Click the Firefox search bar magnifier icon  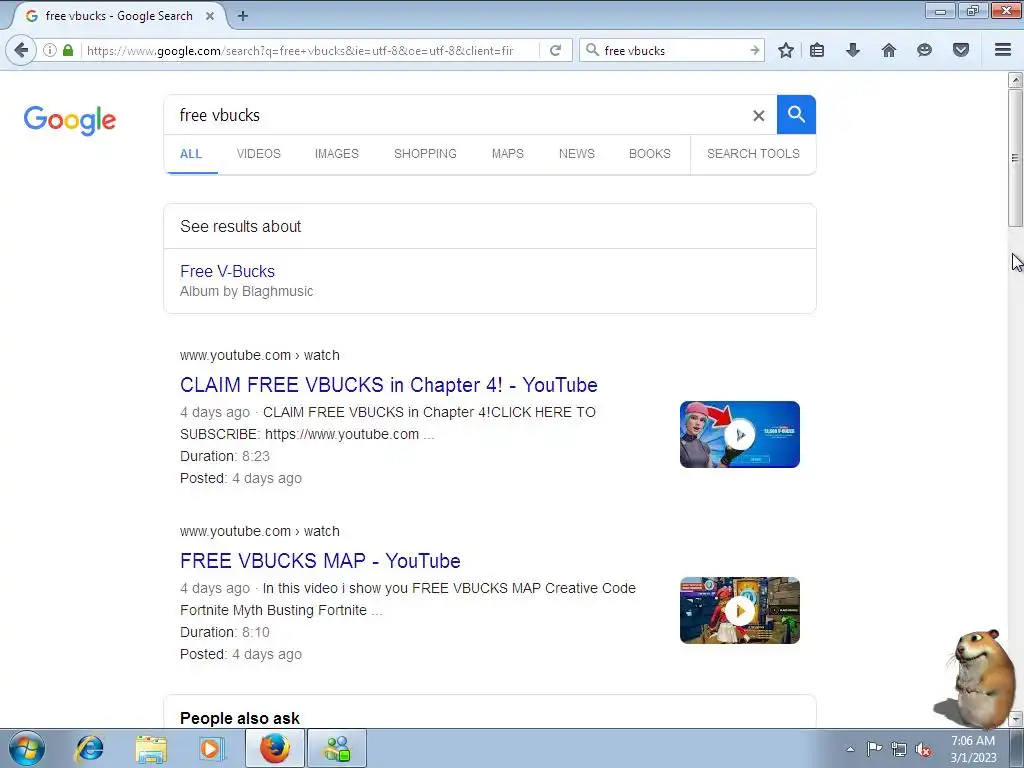(x=592, y=50)
